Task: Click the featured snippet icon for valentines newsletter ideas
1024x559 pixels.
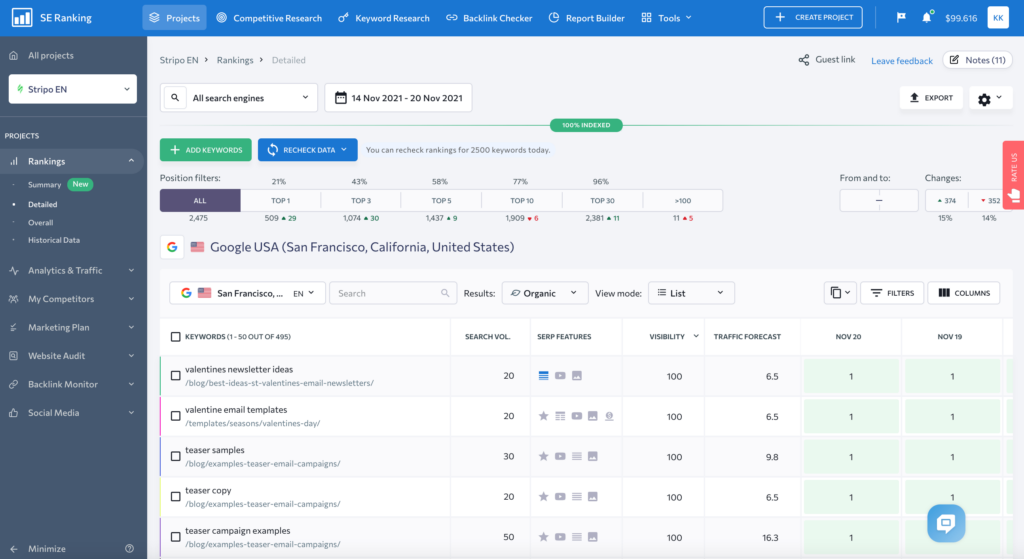Action: [x=543, y=375]
